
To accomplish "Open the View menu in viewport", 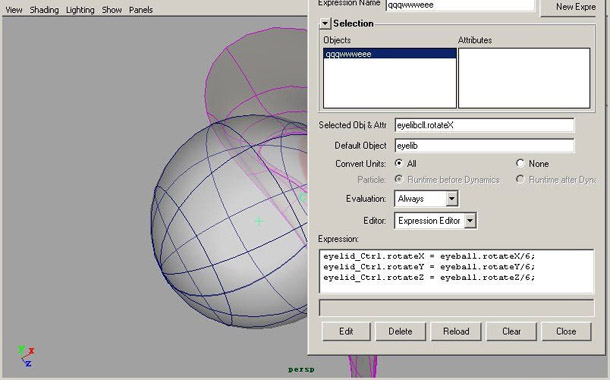I will (14, 10).
